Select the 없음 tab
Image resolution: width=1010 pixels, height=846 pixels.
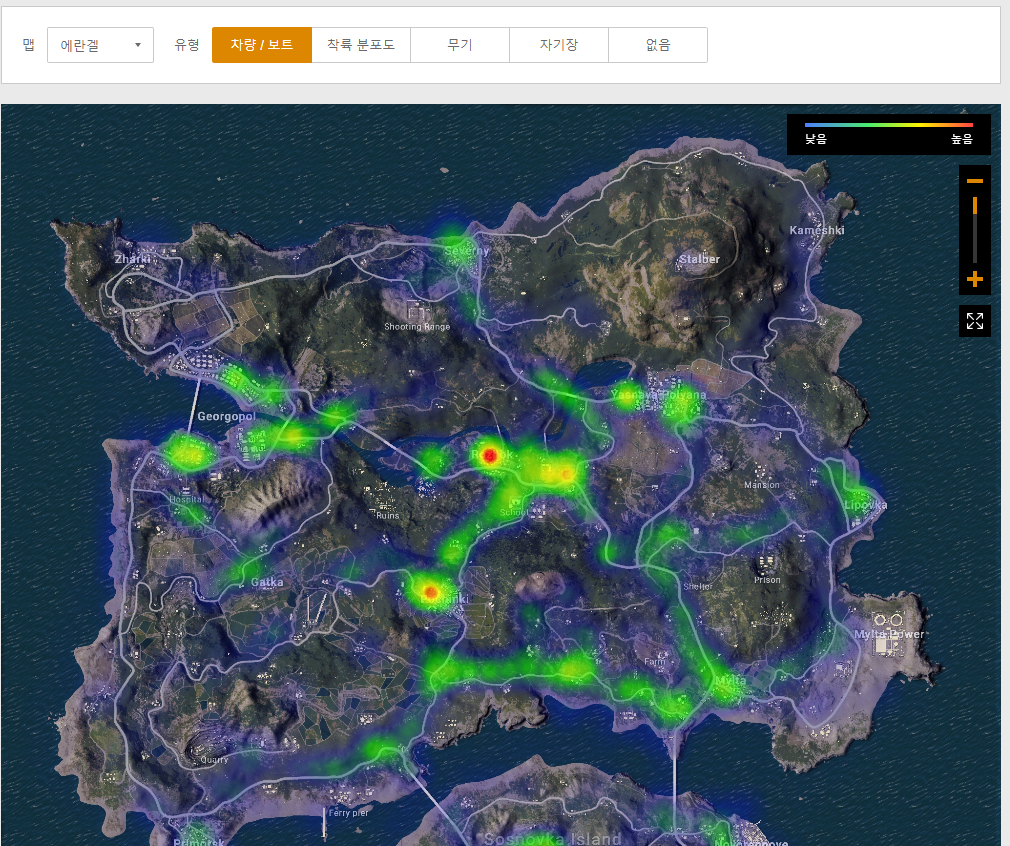658,45
